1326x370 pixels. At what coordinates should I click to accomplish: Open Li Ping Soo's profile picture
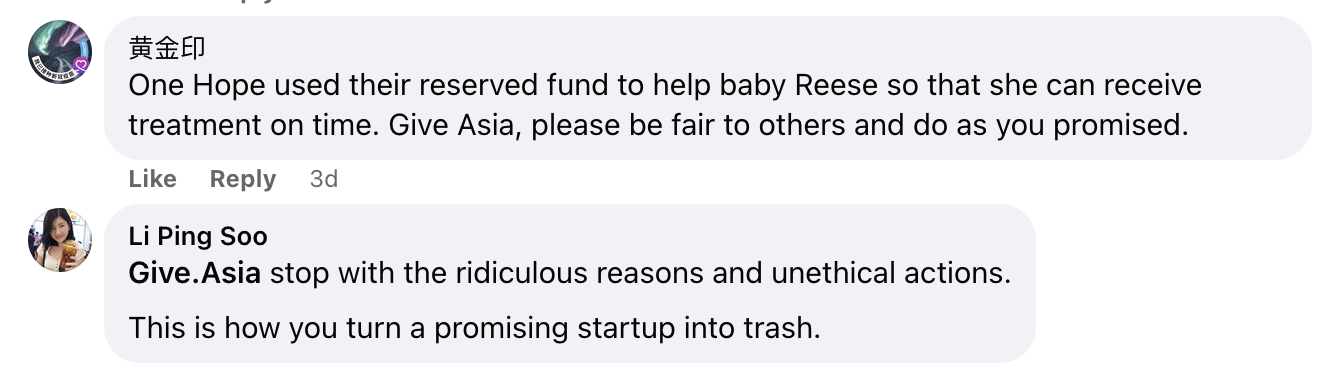coord(60,240)
